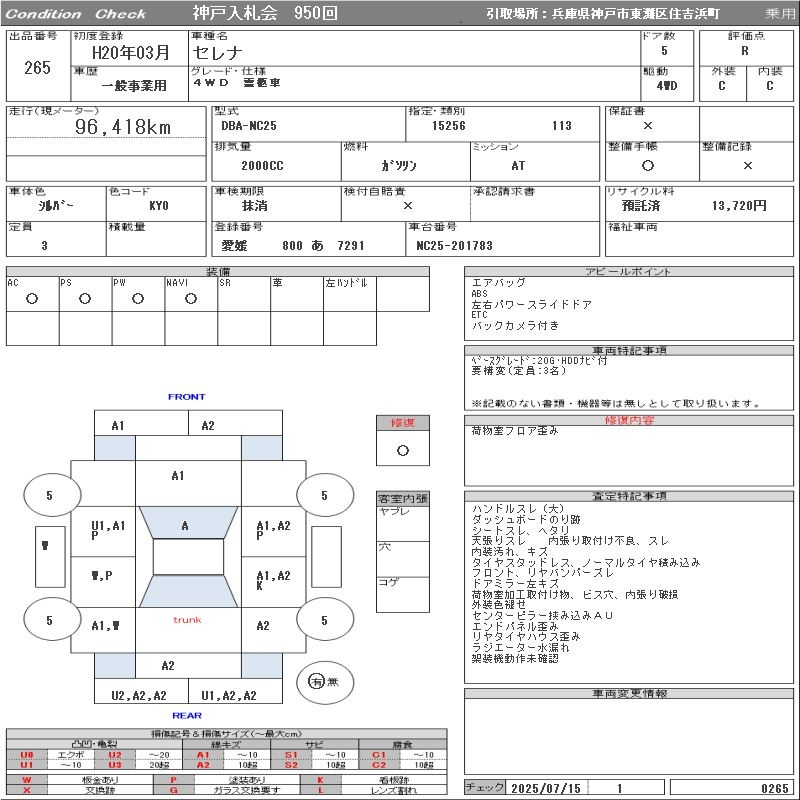The height and width of the screenshot is (800, 800).
Task: Click the 評価点 score R
Action: pyautogui.click(x=745, y=51)
